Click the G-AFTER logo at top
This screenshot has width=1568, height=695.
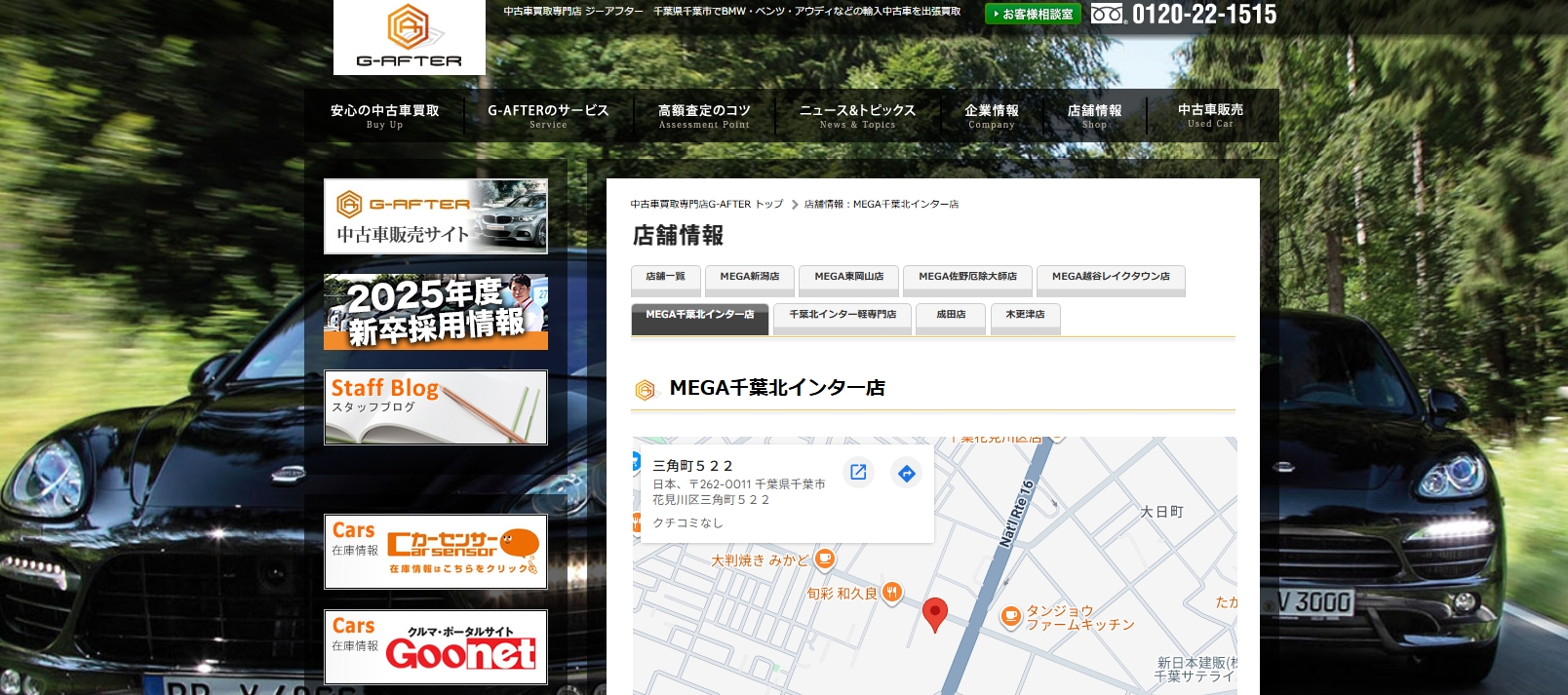[x=409, y=37]
